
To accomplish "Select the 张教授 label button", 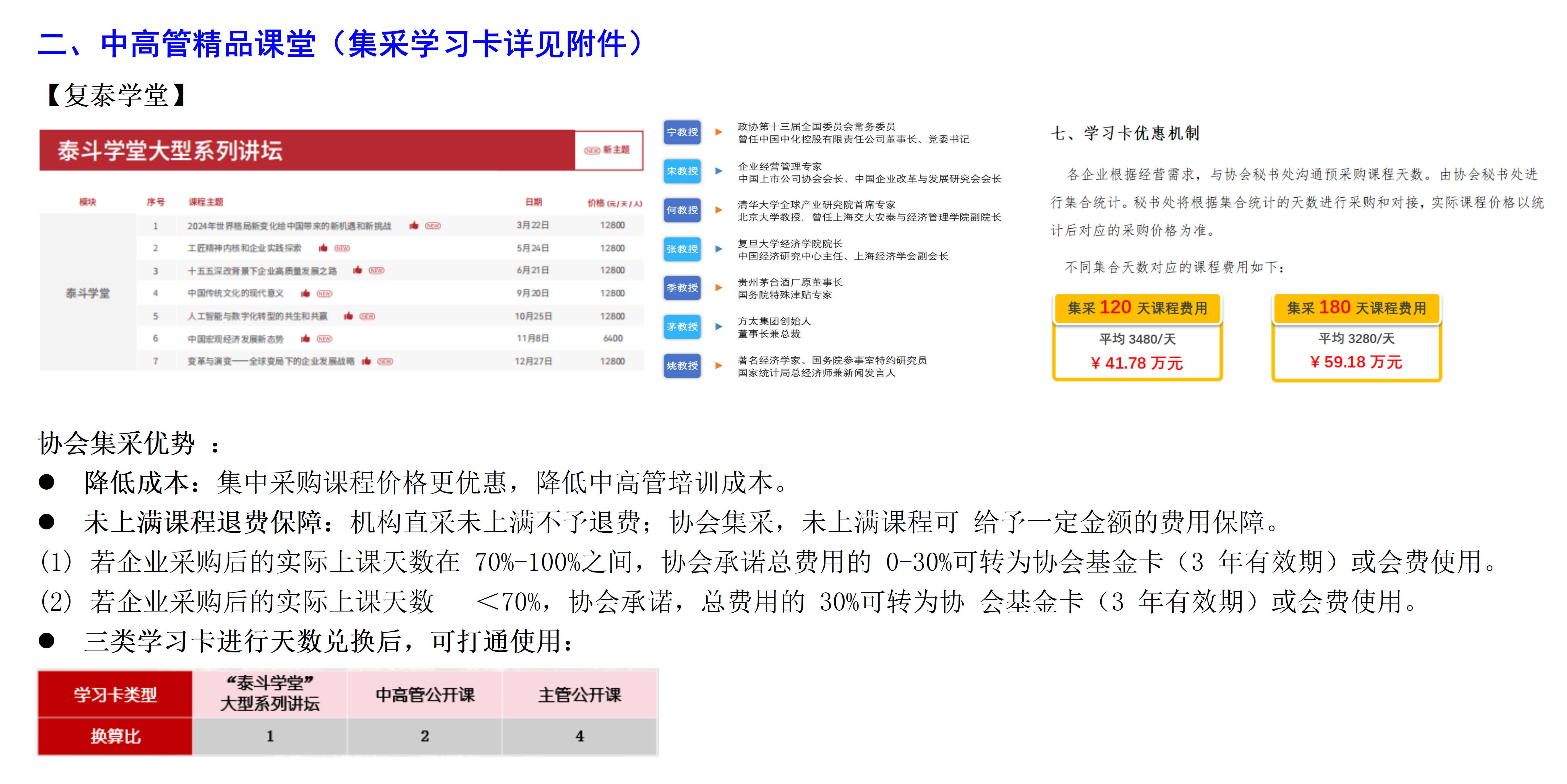I will [682, 249].
